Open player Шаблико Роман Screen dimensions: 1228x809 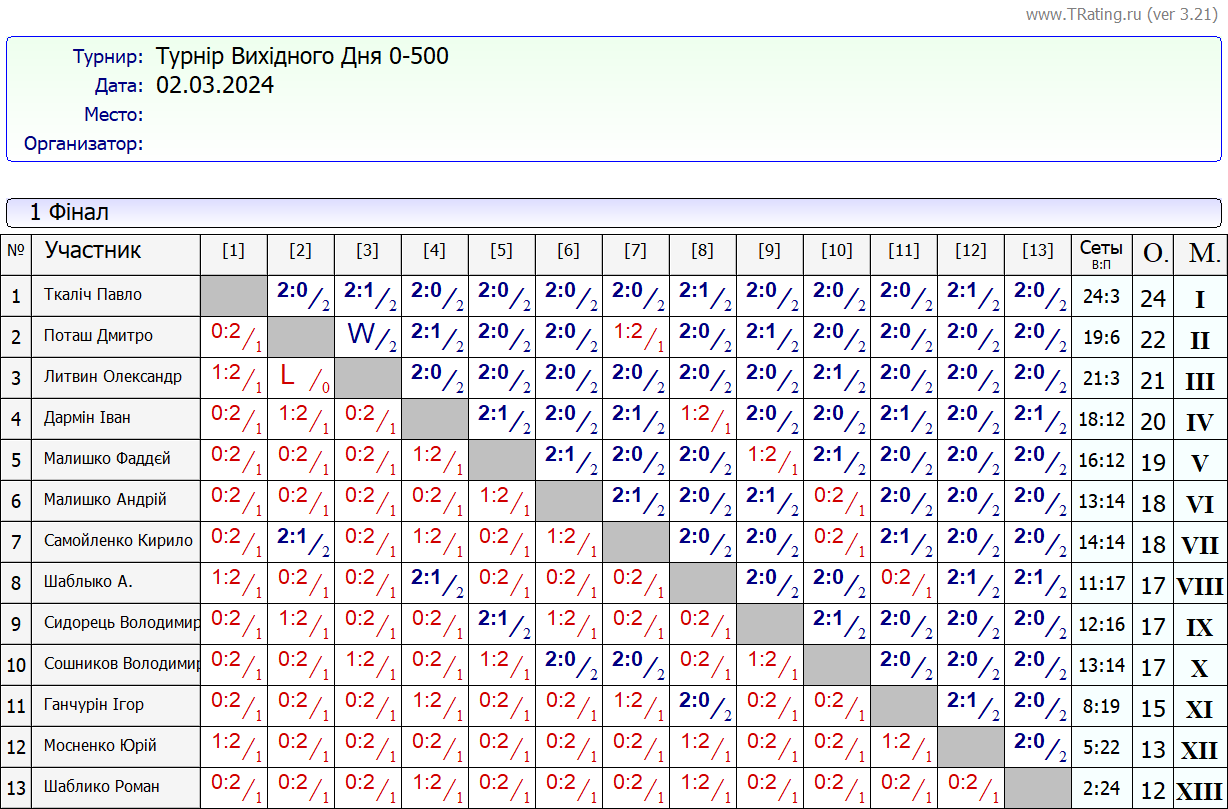click(x=101, y=786)
